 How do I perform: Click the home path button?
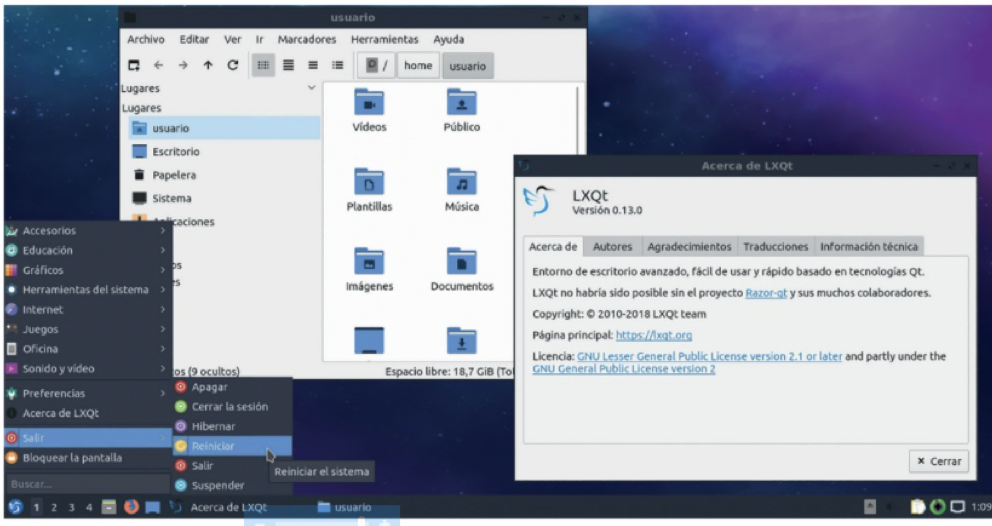pyautogui.click(x=418, y=65)
